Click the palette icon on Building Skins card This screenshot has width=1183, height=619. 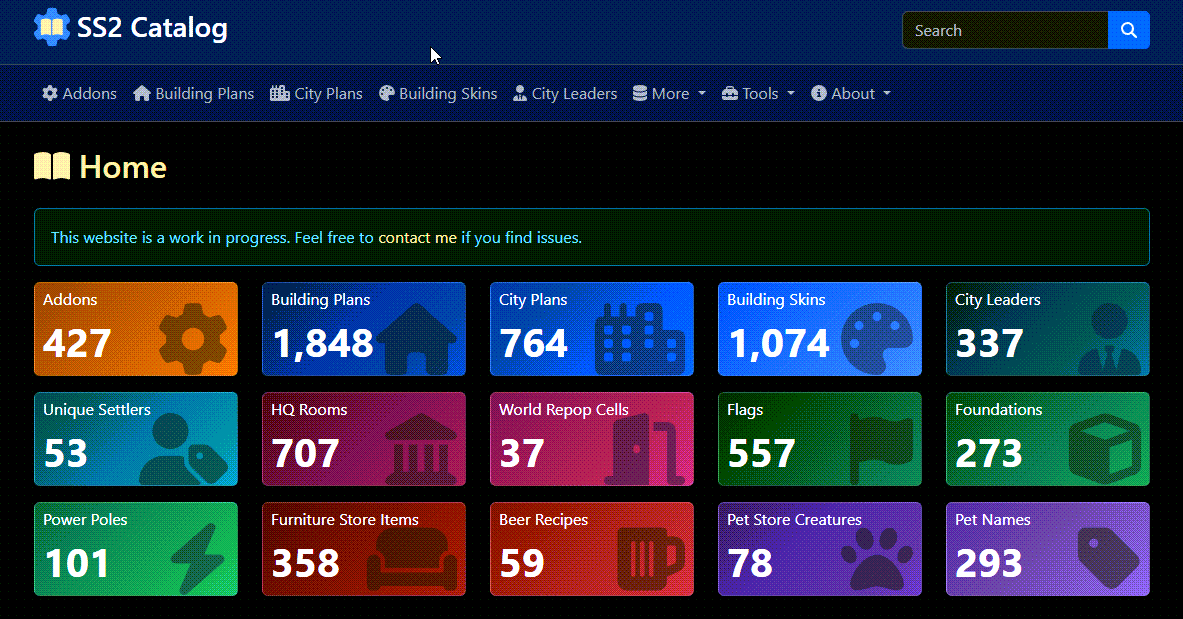pos(877,339)
